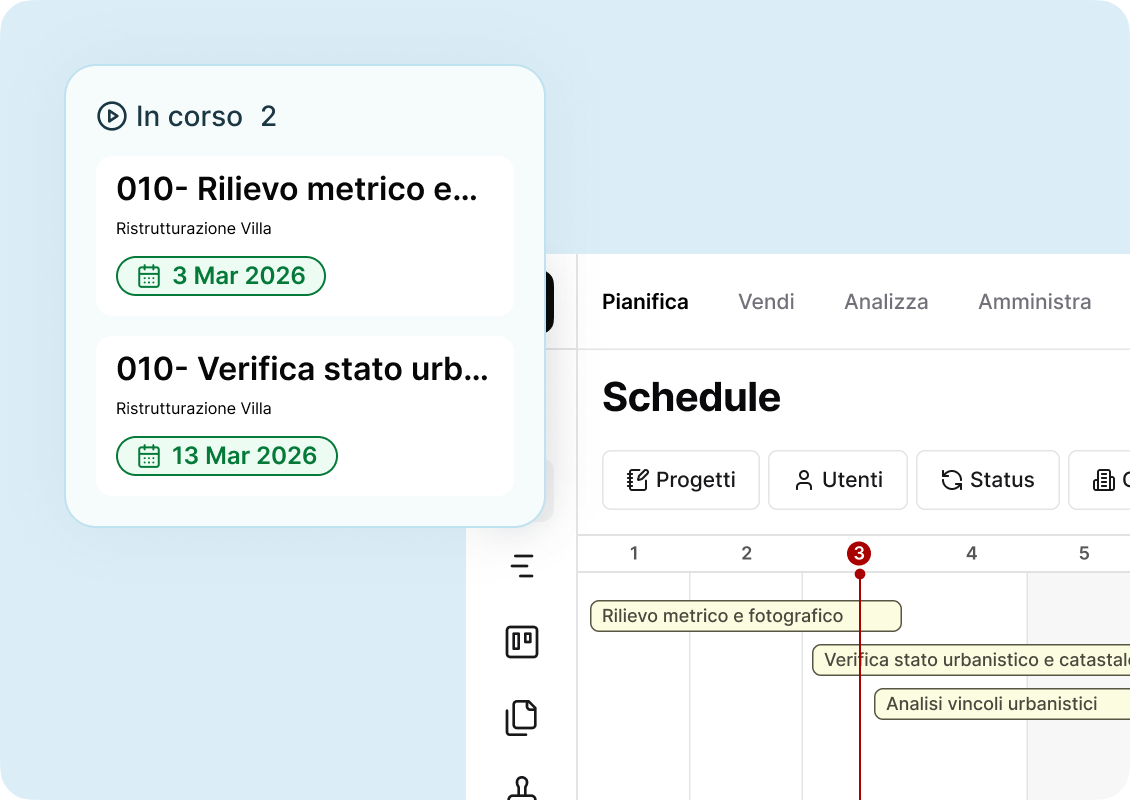The width and height of the screenshot is (1130, 800).
Task: Click day 4 in the timeline header
Action: [x=971, y=554]
